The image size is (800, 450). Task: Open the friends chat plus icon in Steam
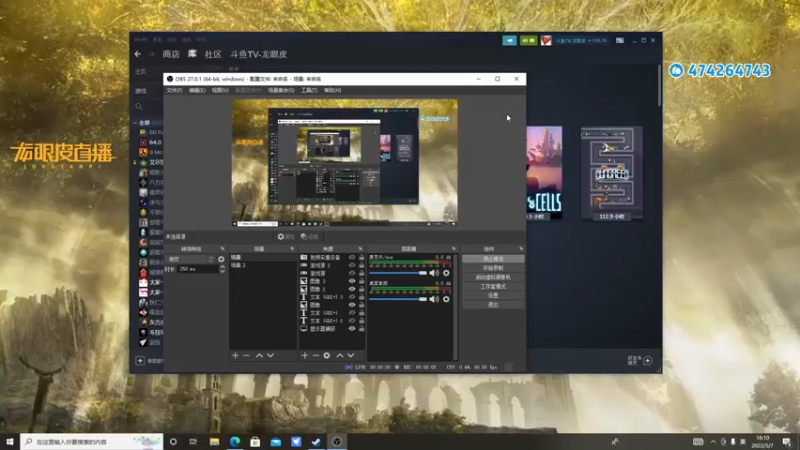tap(647, 361)
